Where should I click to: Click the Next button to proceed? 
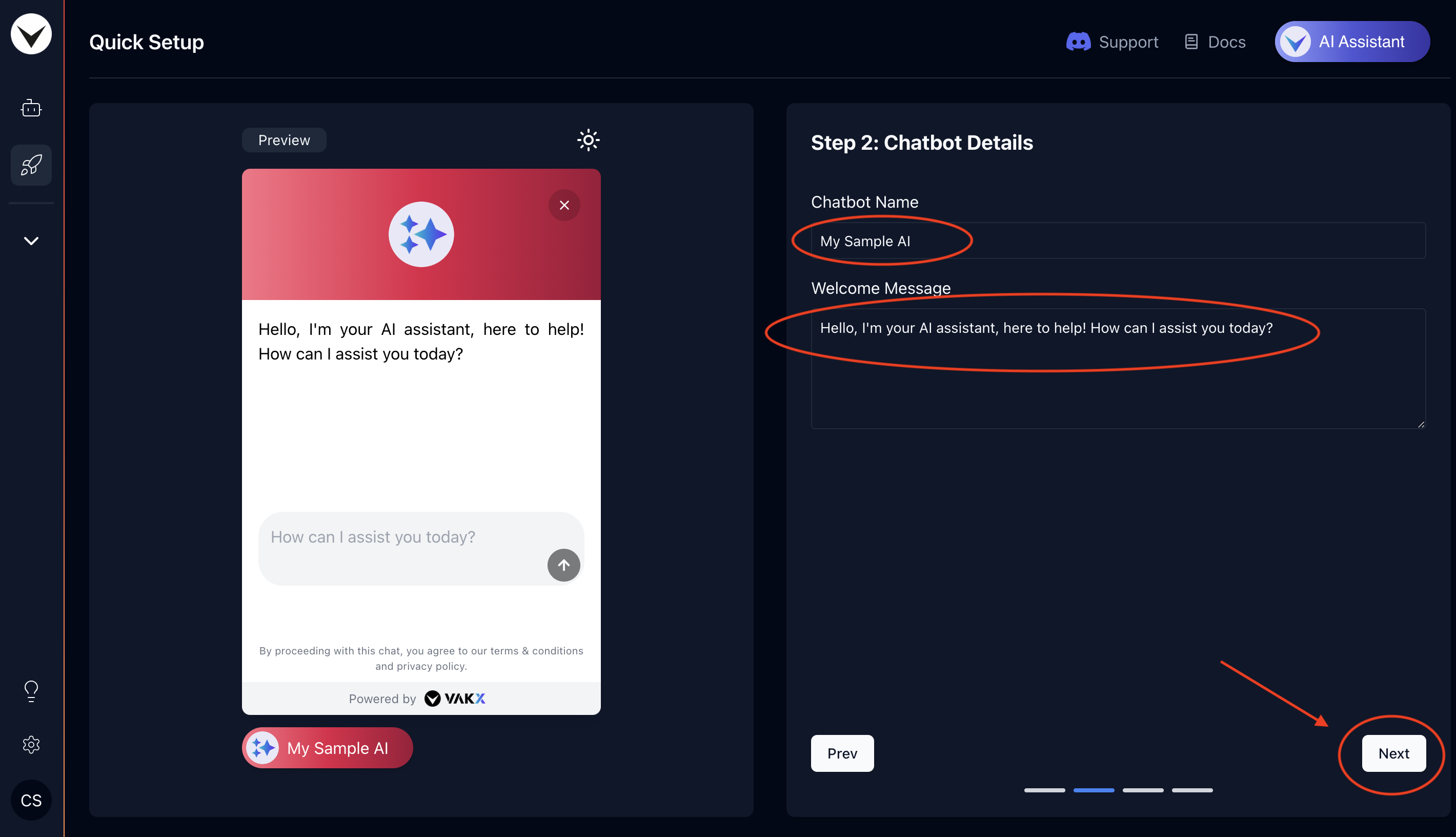[x=1393, y=753]
